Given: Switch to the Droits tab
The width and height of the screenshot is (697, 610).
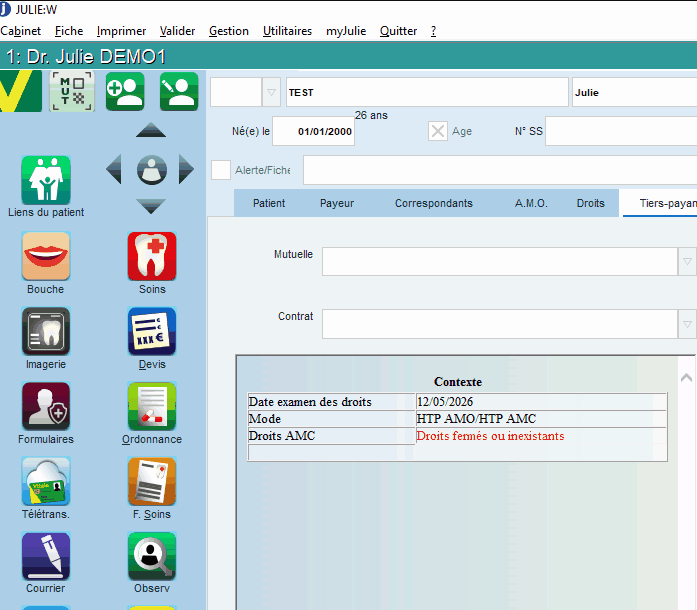Looking at the screenshot, I should click(x=591, y=203).
